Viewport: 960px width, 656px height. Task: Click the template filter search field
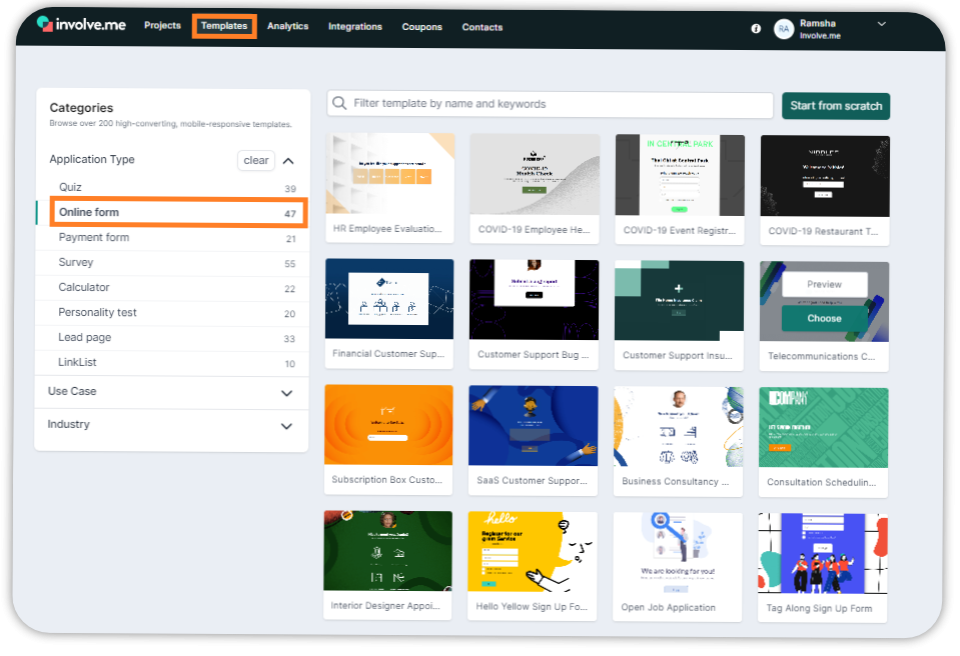pyautogui.click(x=550, y=105)
